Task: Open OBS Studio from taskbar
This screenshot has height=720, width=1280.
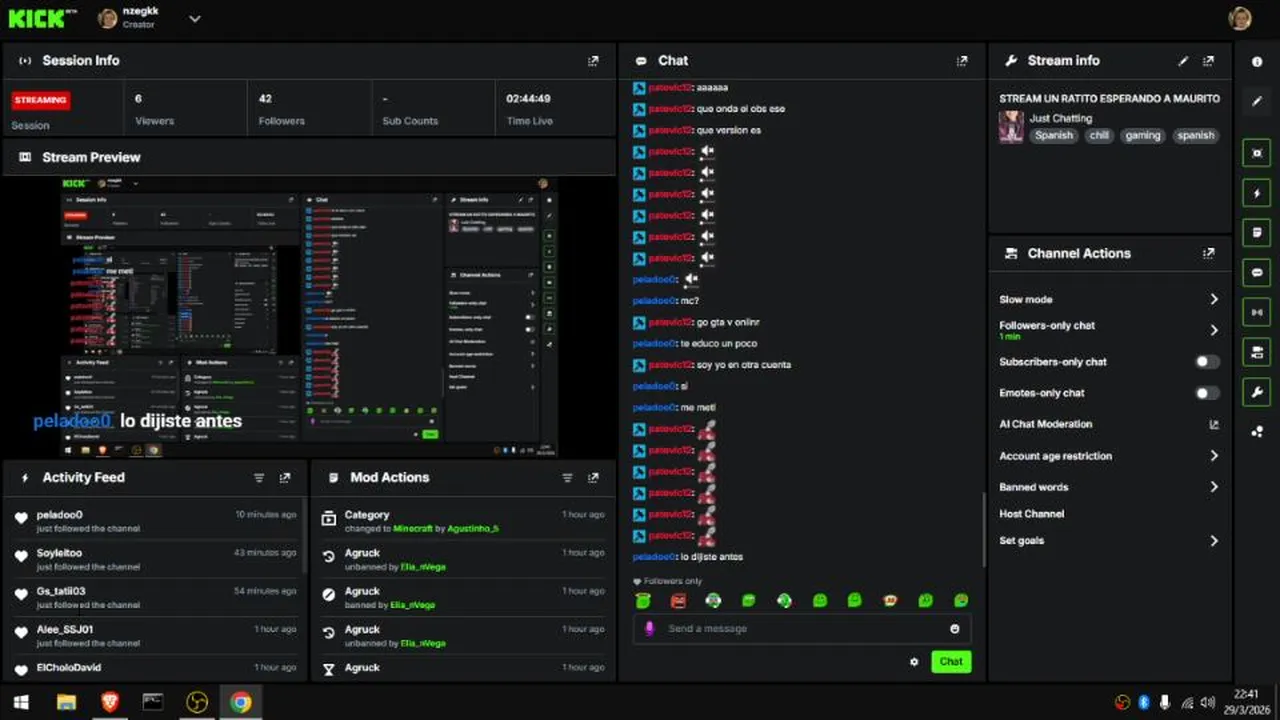Action: [197, 702]
